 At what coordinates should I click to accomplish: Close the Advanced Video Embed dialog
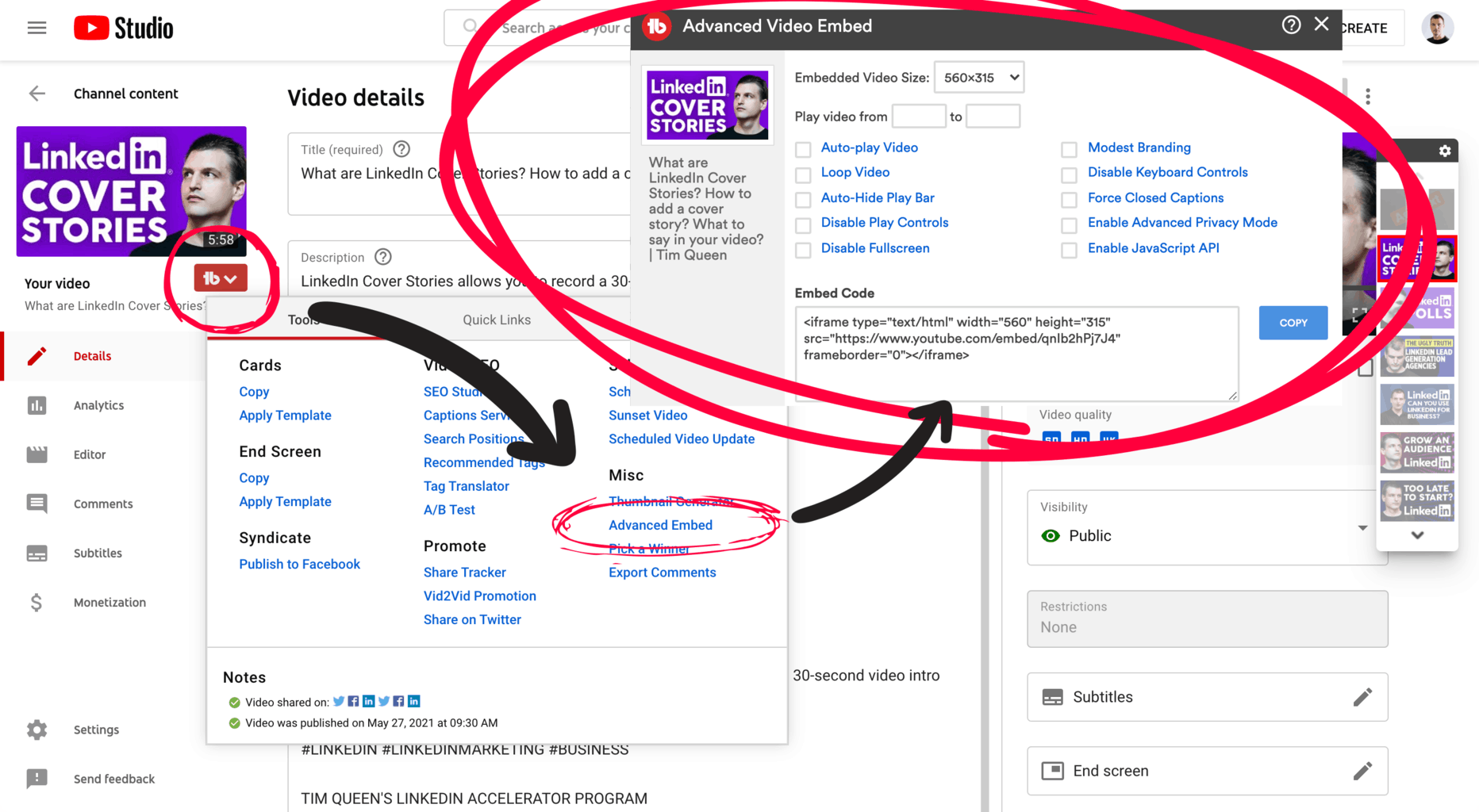tap(1321, 25)
